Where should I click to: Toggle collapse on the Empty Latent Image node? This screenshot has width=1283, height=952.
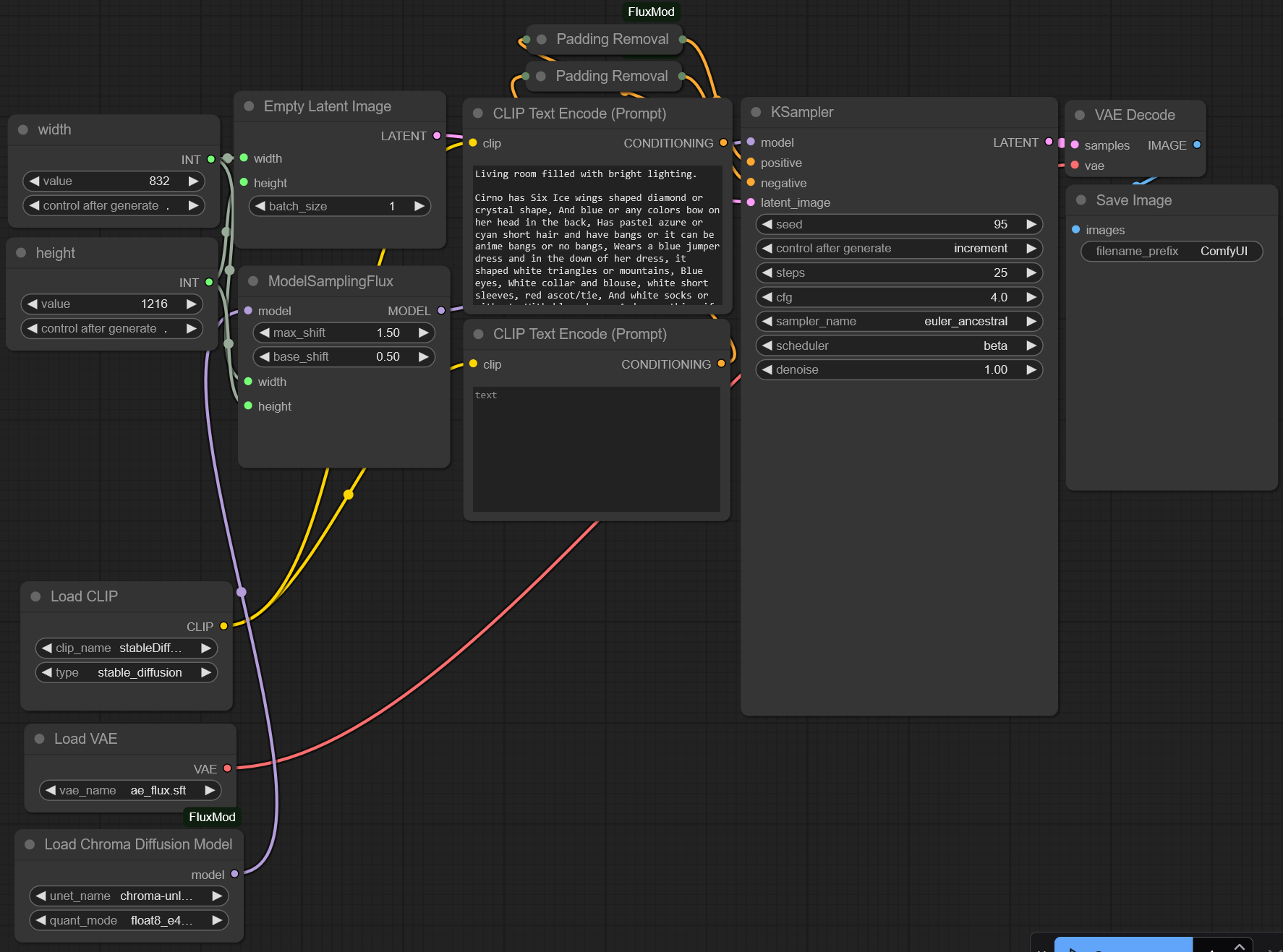tap(249, 106)
